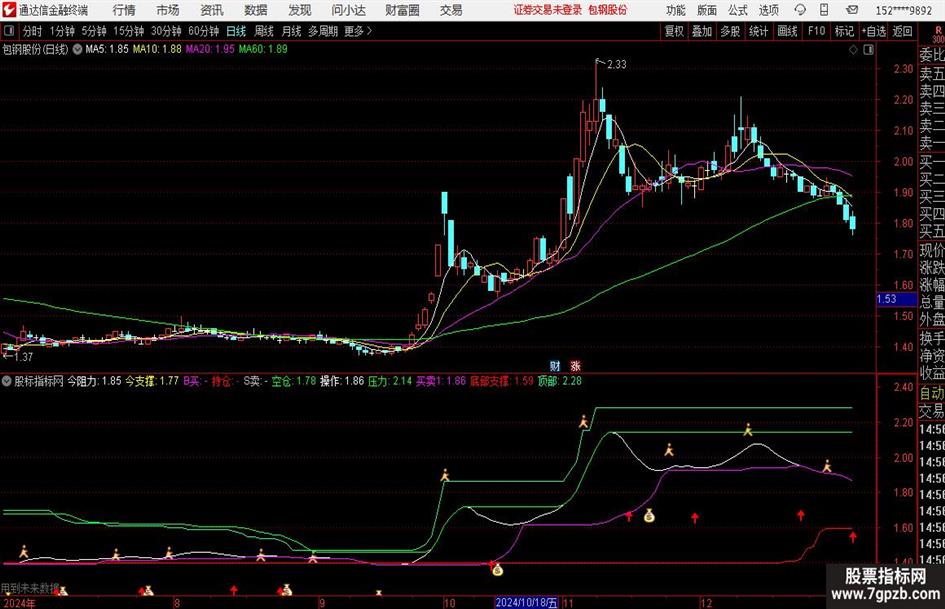Image resolution: width=945 pixels, height=609 pixels.
Task: Open the mobile phone icon
Action: click(824, 10)
